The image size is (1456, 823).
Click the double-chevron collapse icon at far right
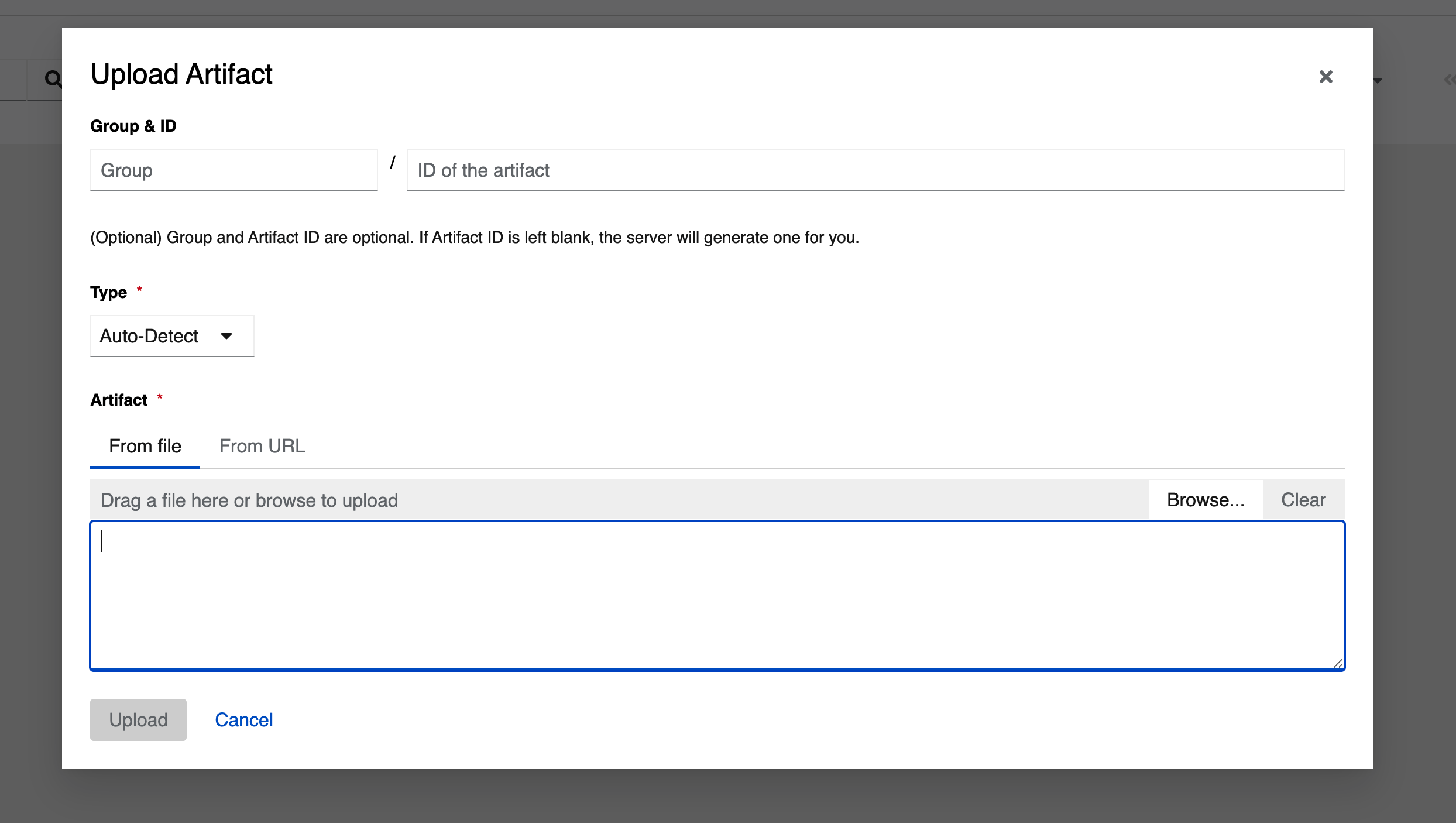coord(1449,80)
